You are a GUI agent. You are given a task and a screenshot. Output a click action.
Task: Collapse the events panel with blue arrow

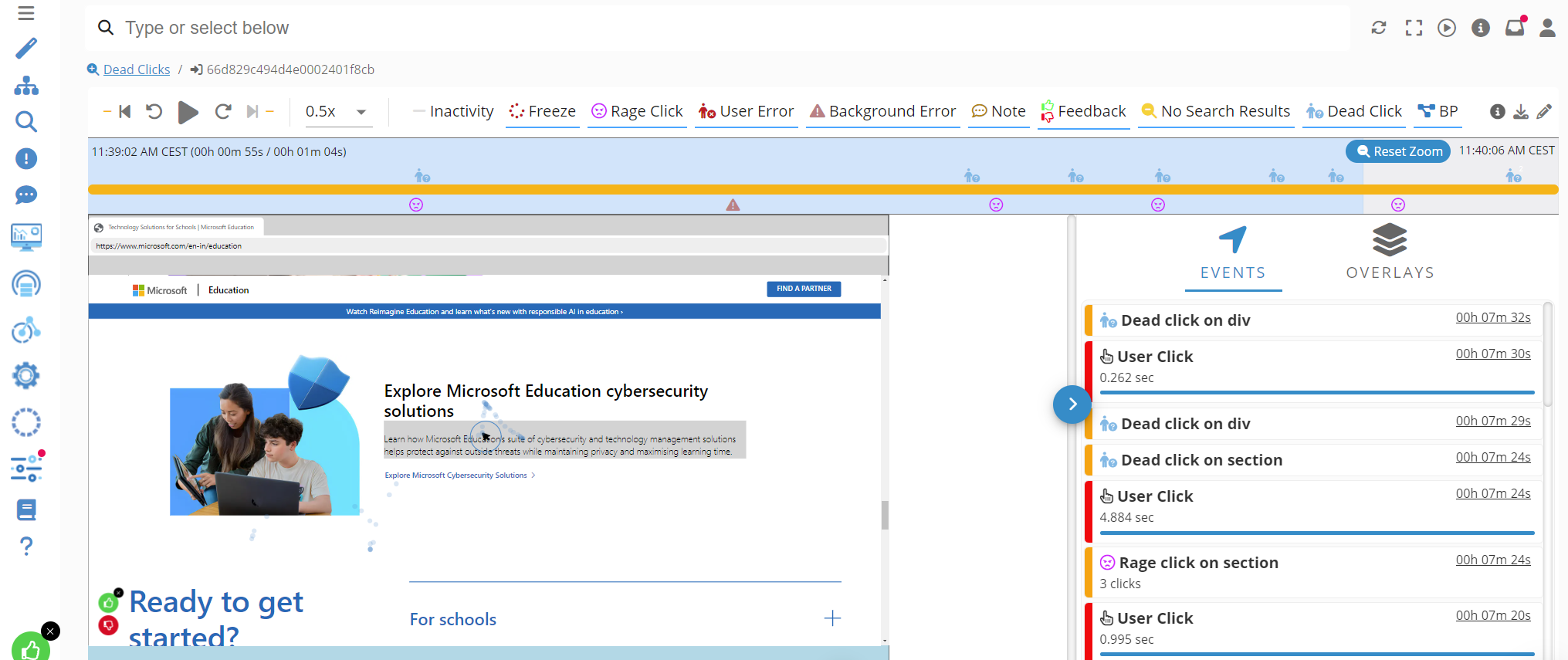(1072, 404)
